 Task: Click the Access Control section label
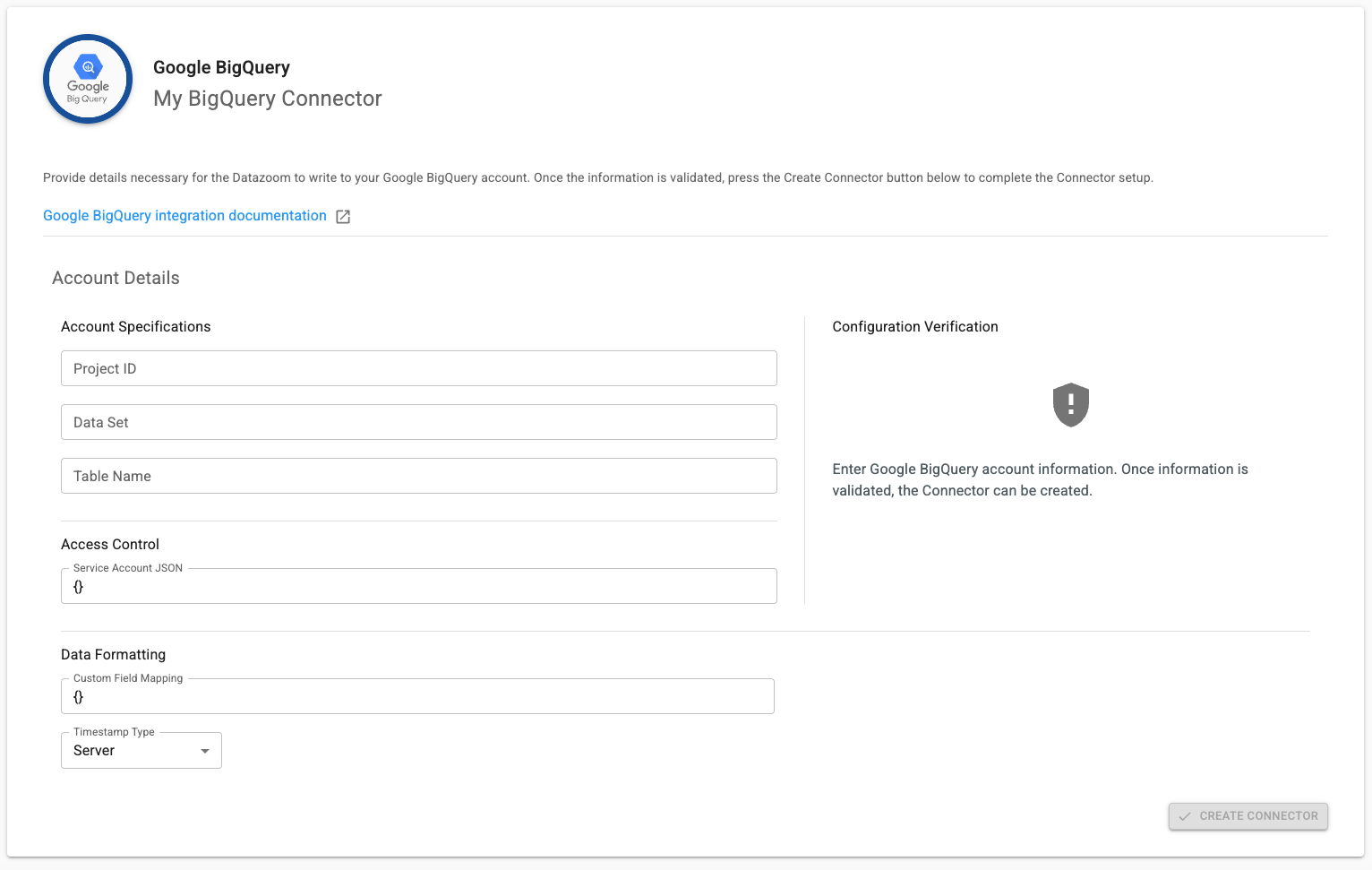[110, 545]
